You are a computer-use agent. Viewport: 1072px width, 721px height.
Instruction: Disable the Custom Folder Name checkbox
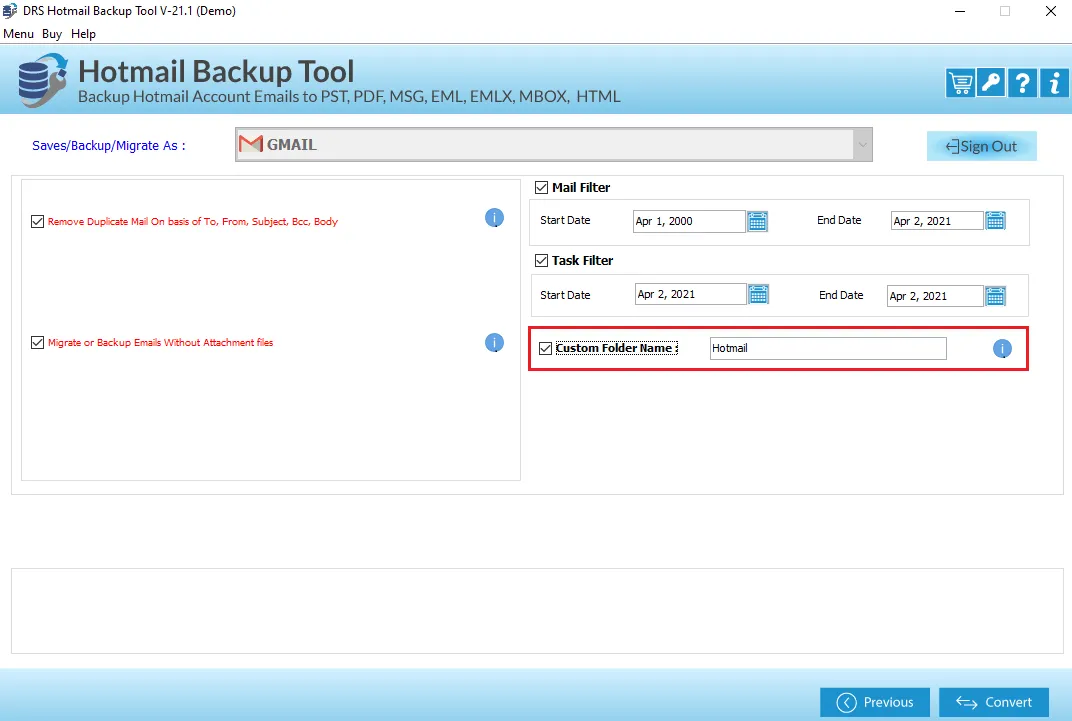[546, 349]
